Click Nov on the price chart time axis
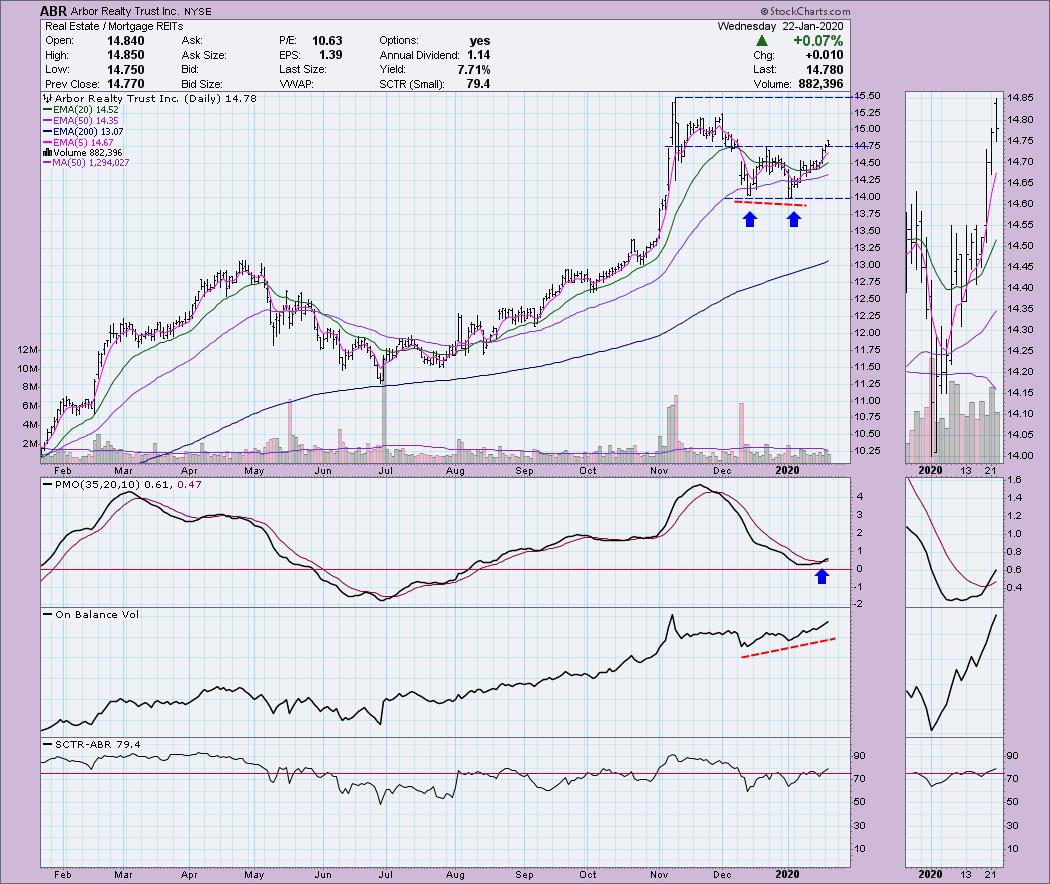The width and height of the screenshot is (1050, 884). [x=660, y=471]
